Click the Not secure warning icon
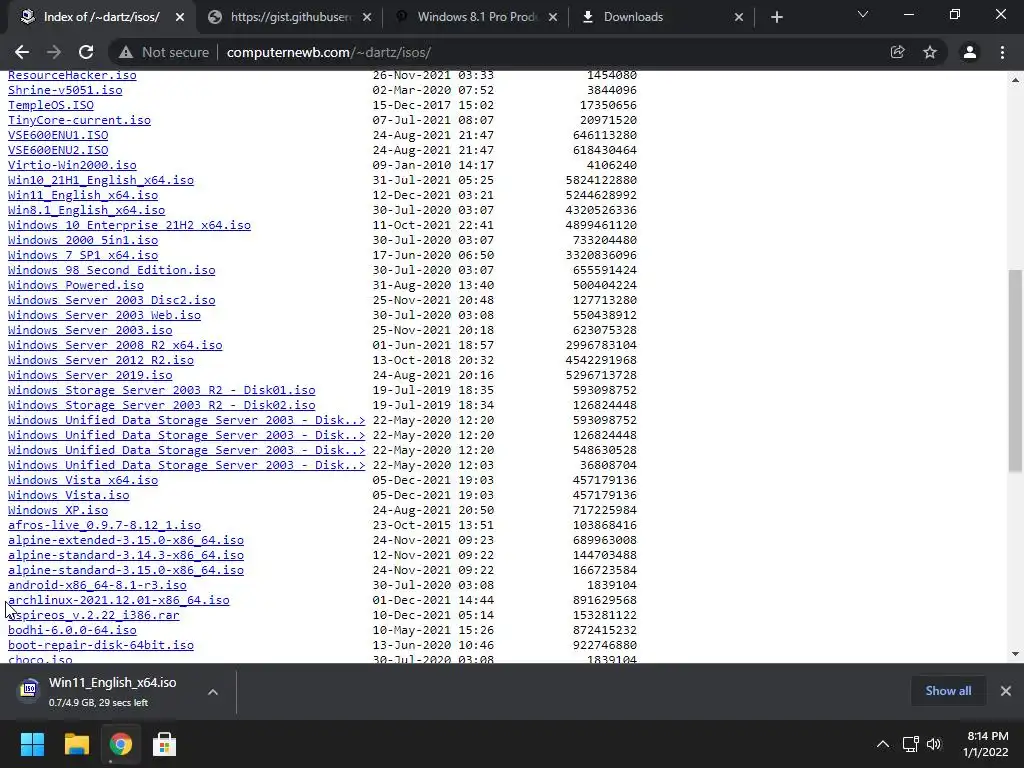Viewport: 1024px width, 768px height. point(126,52)
